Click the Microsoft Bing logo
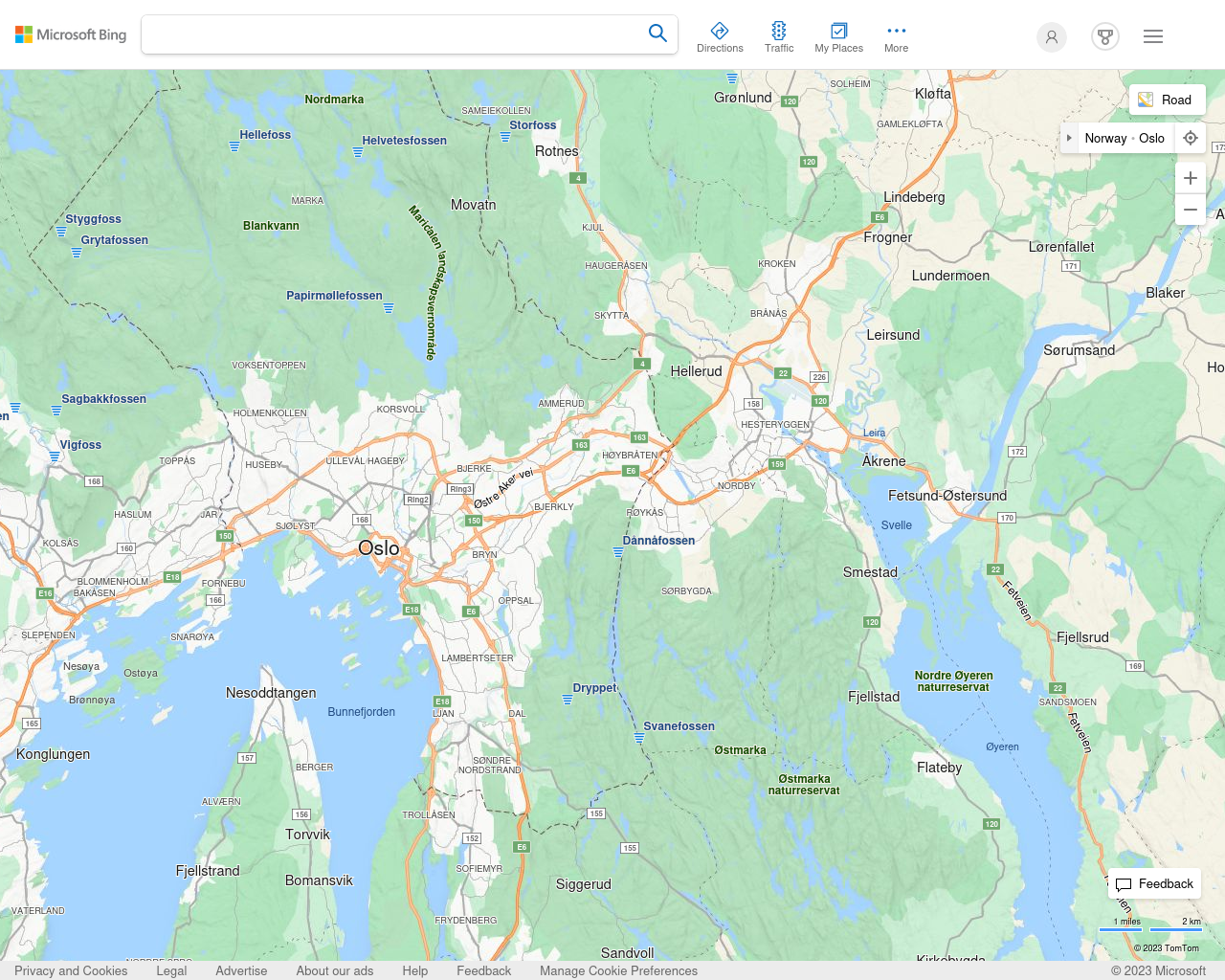 71,34
